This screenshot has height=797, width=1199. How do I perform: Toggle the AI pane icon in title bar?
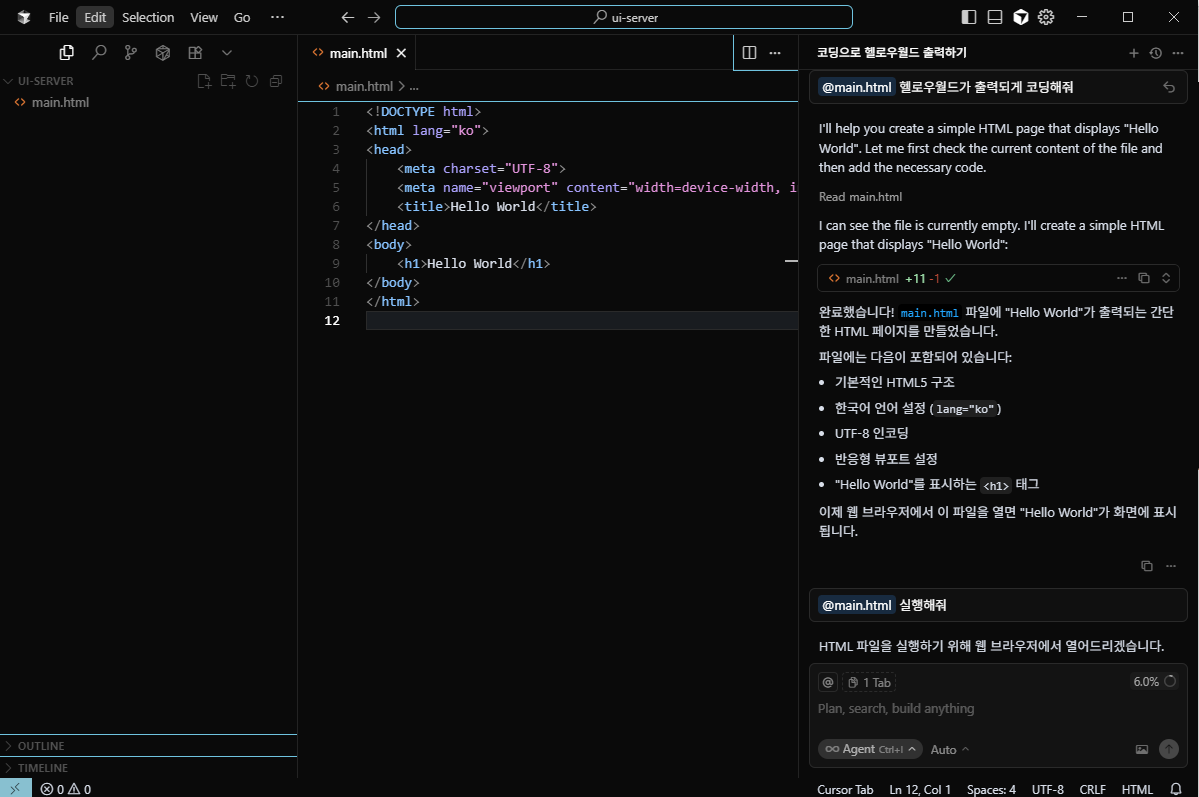1021,17
